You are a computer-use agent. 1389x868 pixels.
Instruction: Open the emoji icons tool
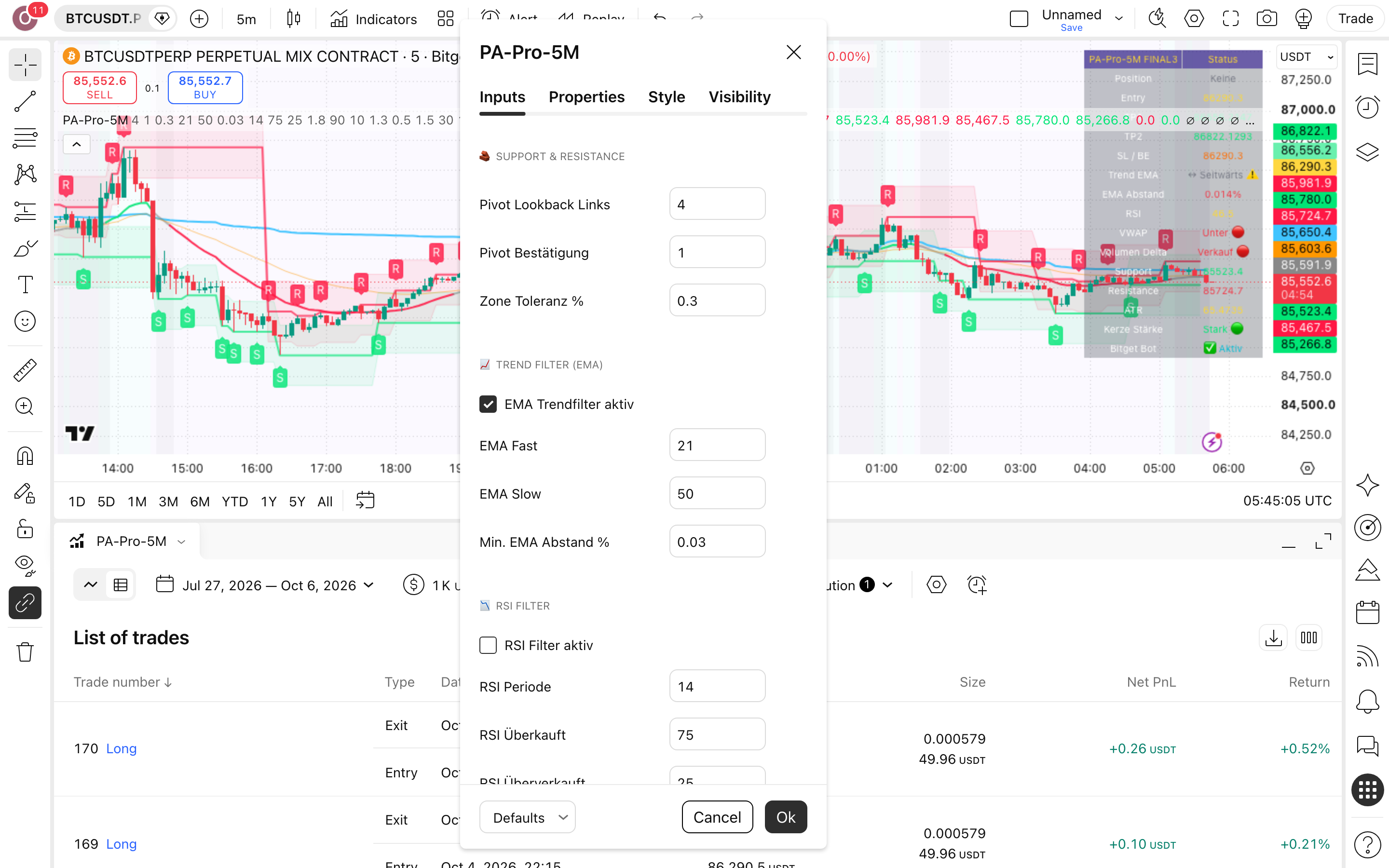click(x=25, y=321)
